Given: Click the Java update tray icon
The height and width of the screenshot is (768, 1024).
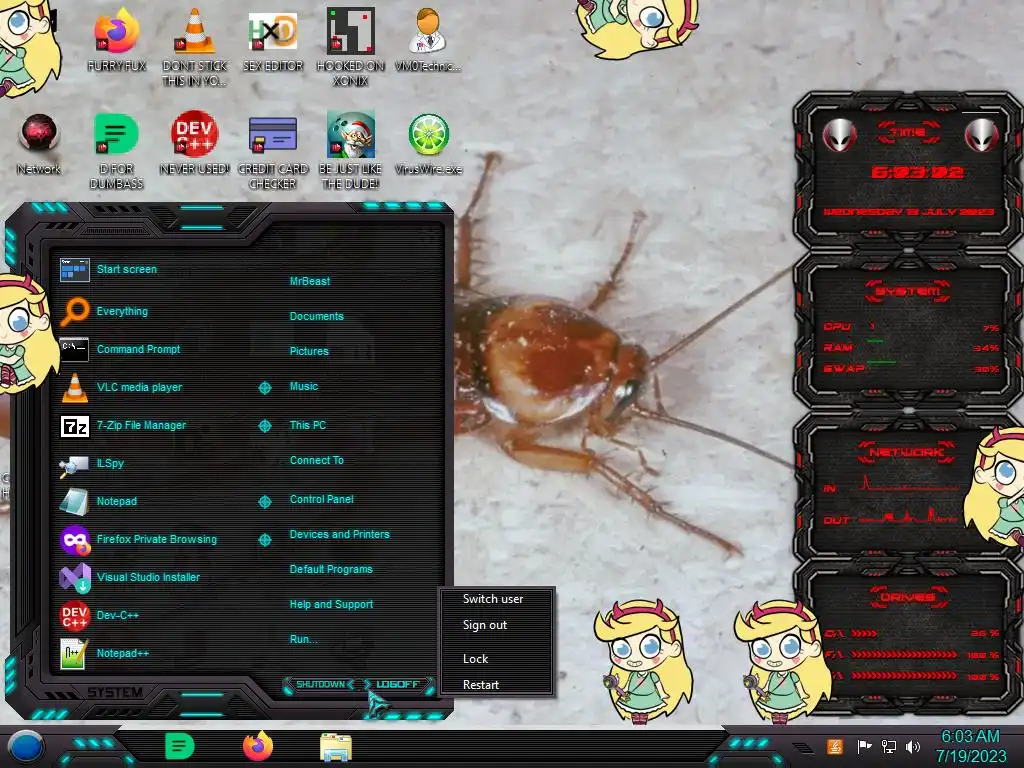Looking at the screenshot, I should [x=835, y=746].
